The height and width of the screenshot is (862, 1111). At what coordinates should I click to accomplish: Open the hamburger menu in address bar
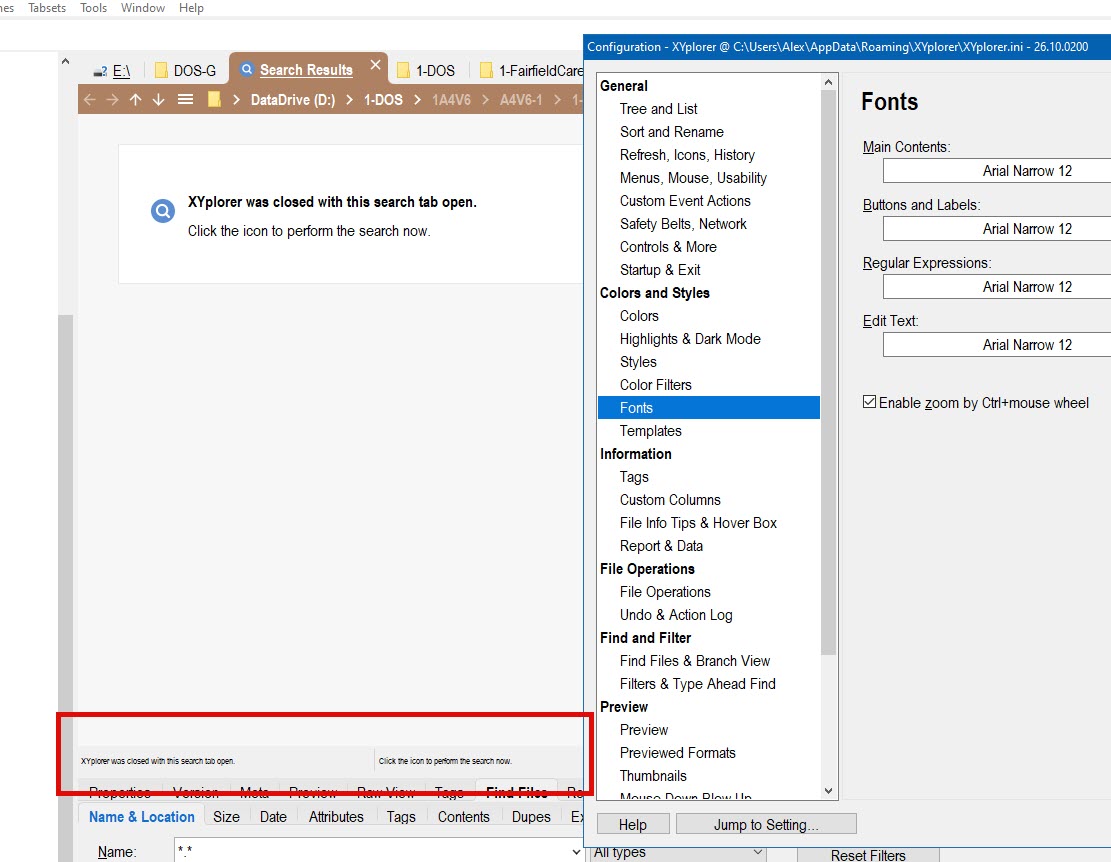[x=185, y=100]
